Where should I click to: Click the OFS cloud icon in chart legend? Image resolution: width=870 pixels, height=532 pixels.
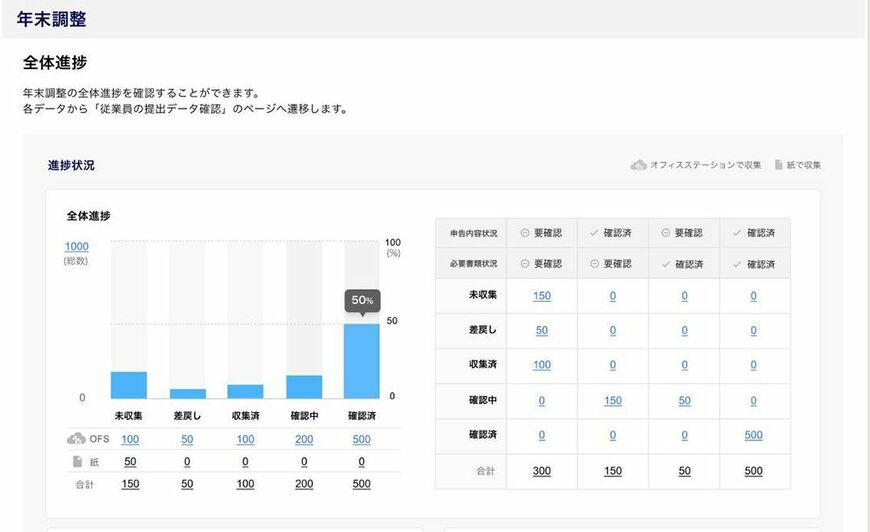(76, 439)
